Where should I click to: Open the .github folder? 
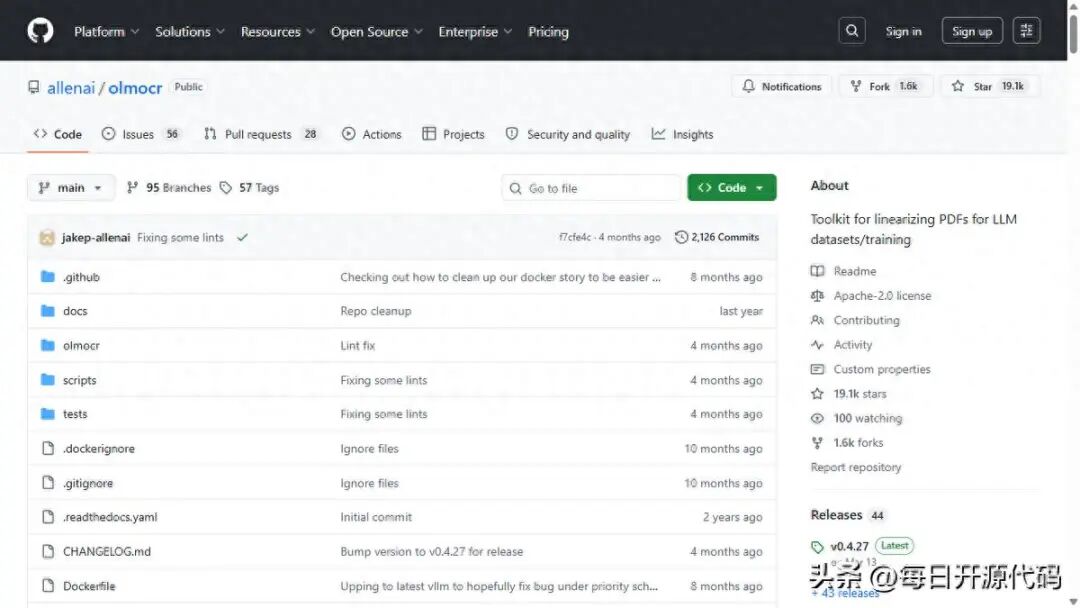81,277
